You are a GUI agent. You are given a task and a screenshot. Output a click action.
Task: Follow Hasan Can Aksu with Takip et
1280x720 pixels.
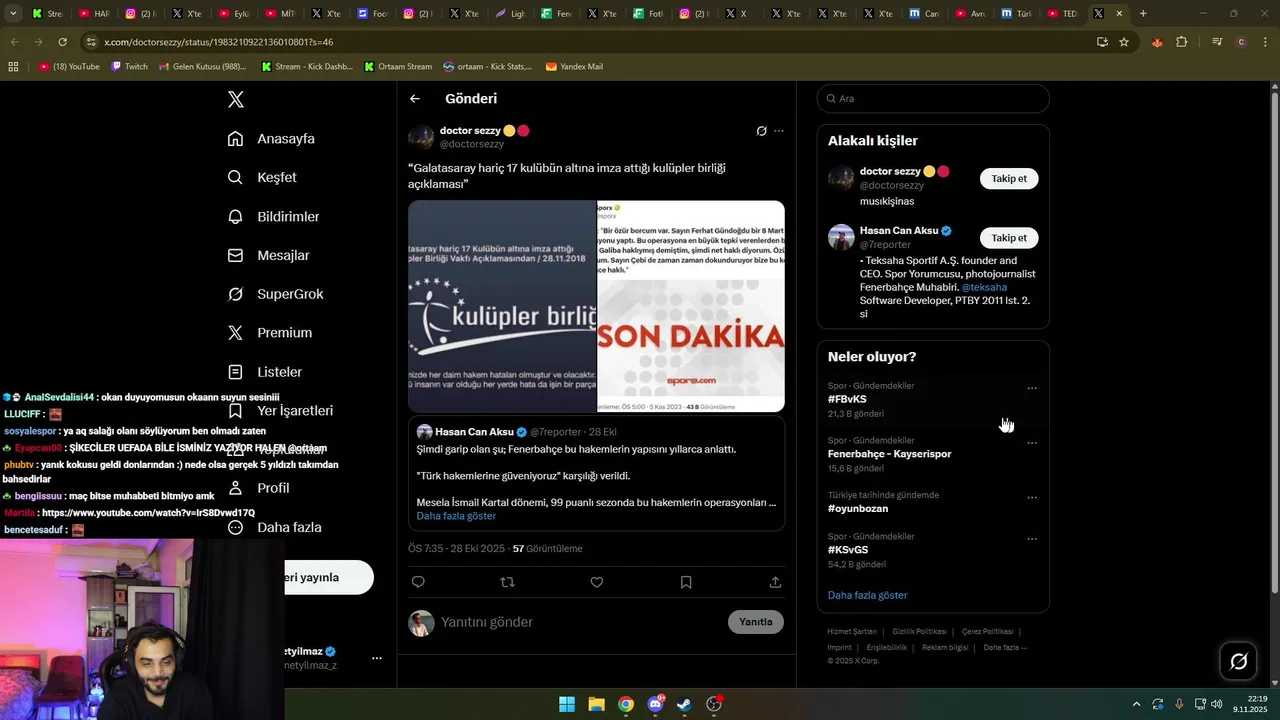coord(1009,238)
